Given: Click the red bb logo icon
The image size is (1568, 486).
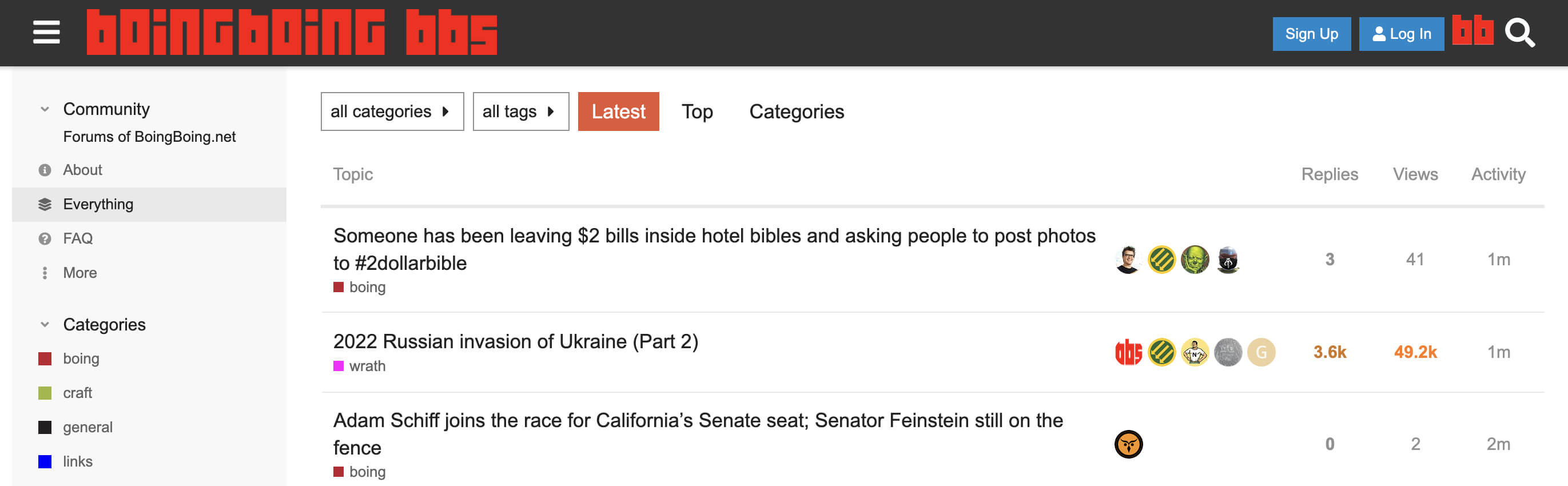Looking at the screenshot, I should coord(1473,30).
